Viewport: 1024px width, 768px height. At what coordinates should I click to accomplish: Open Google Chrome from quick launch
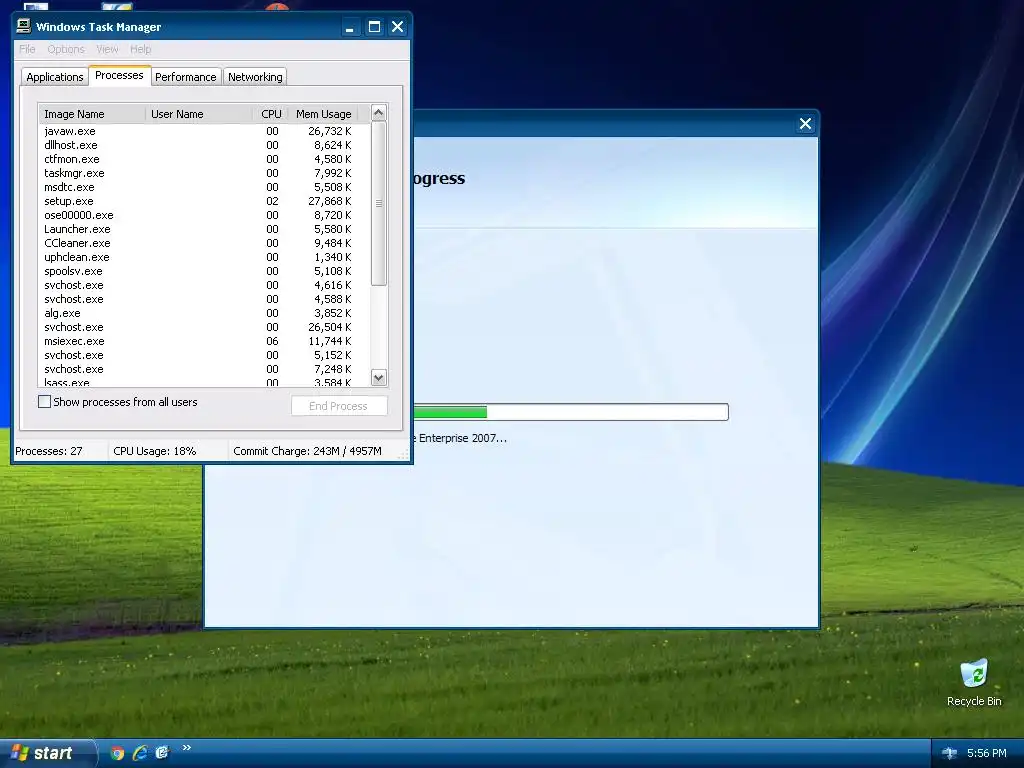pos(118,753)
